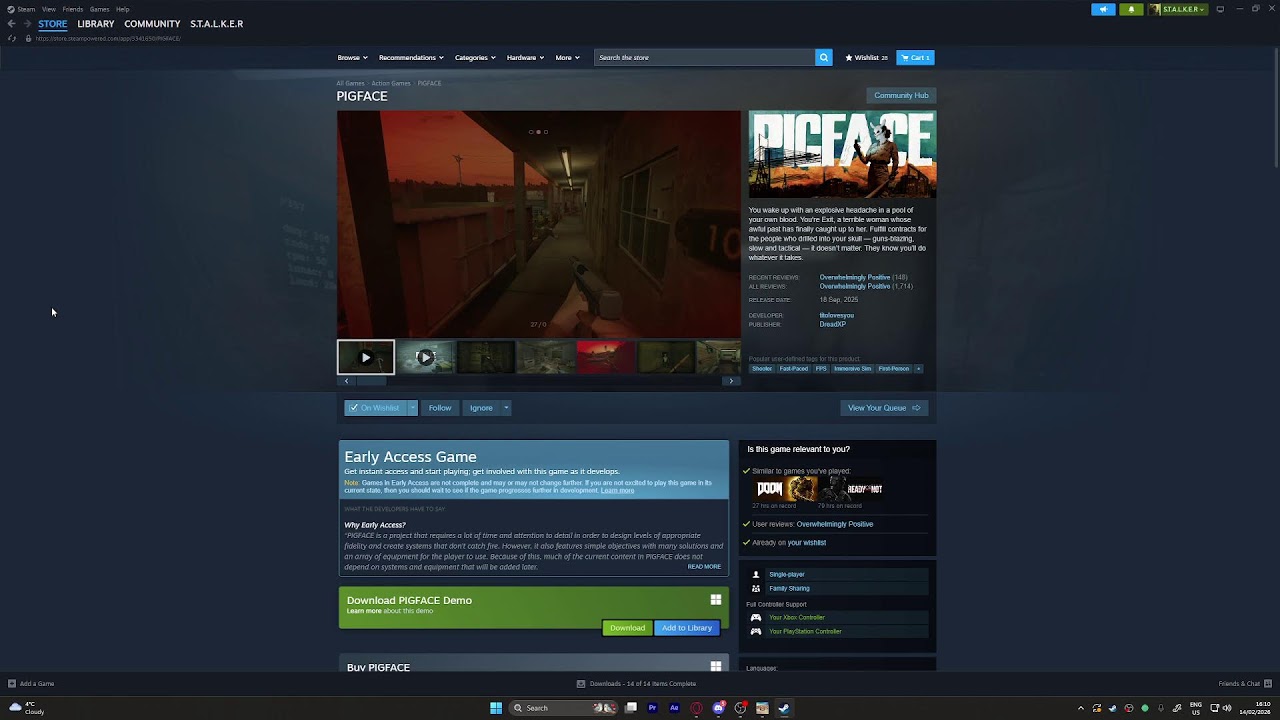The image size is (1280, 720).
Task: Click the Add to Library button
Action: pyautogui.click(x=687, y=628)
